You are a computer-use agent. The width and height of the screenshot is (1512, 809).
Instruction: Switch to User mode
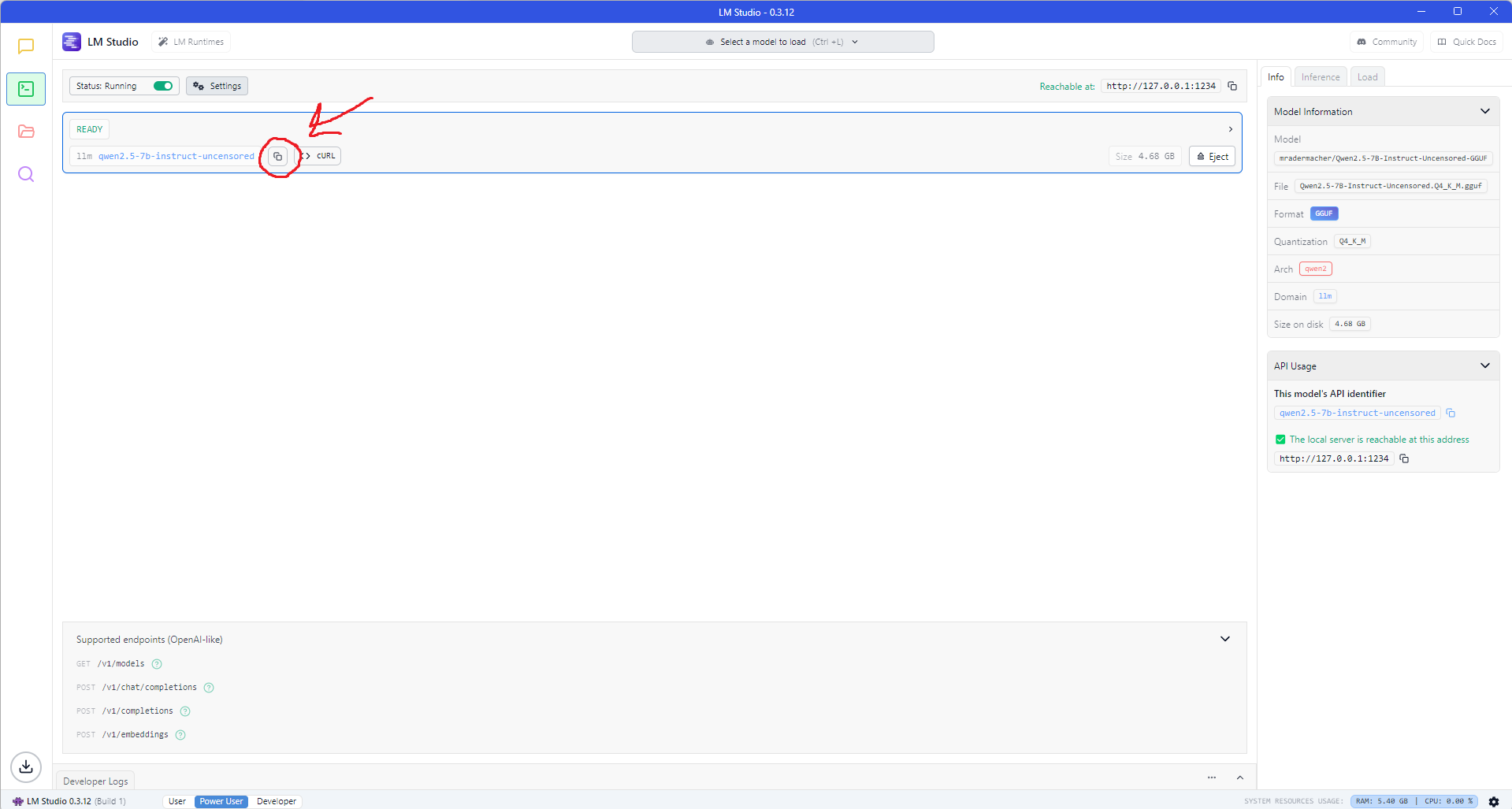pos(177,801)
